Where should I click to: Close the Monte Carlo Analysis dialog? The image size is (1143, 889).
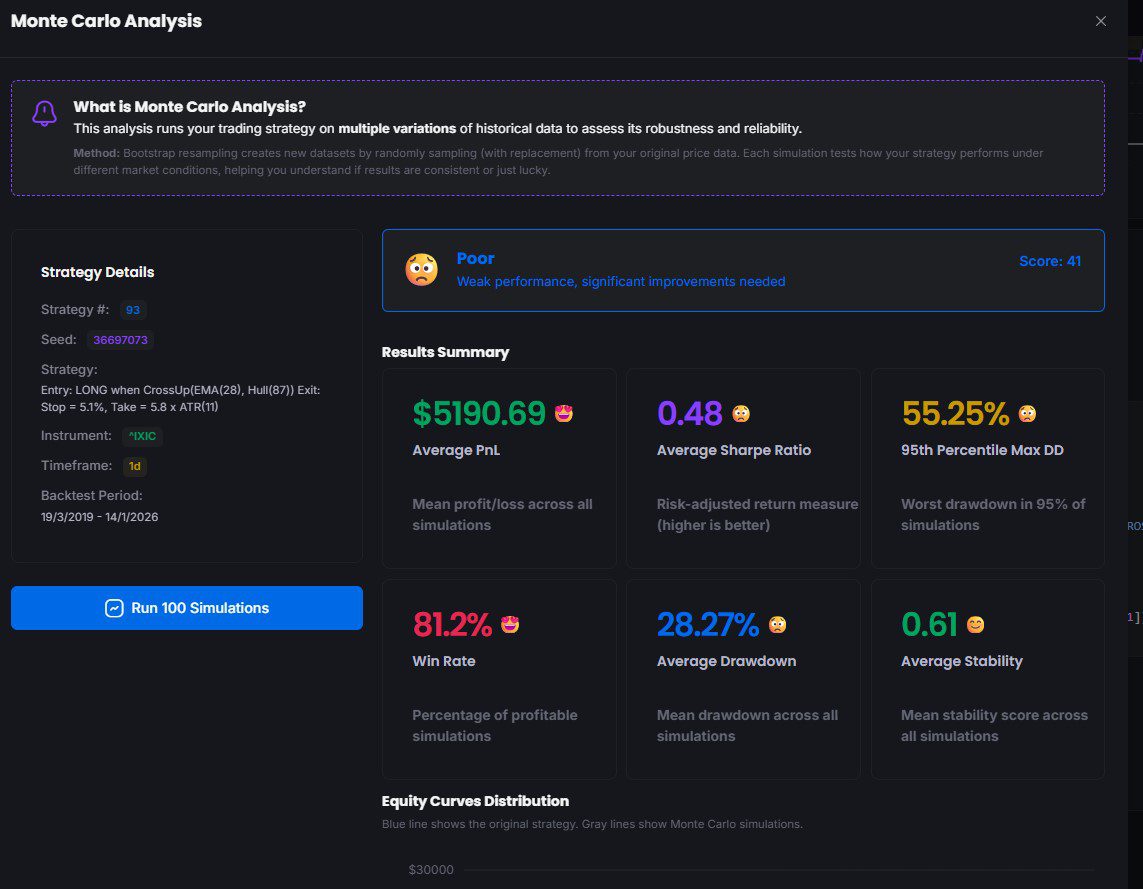coord(1101,21)
